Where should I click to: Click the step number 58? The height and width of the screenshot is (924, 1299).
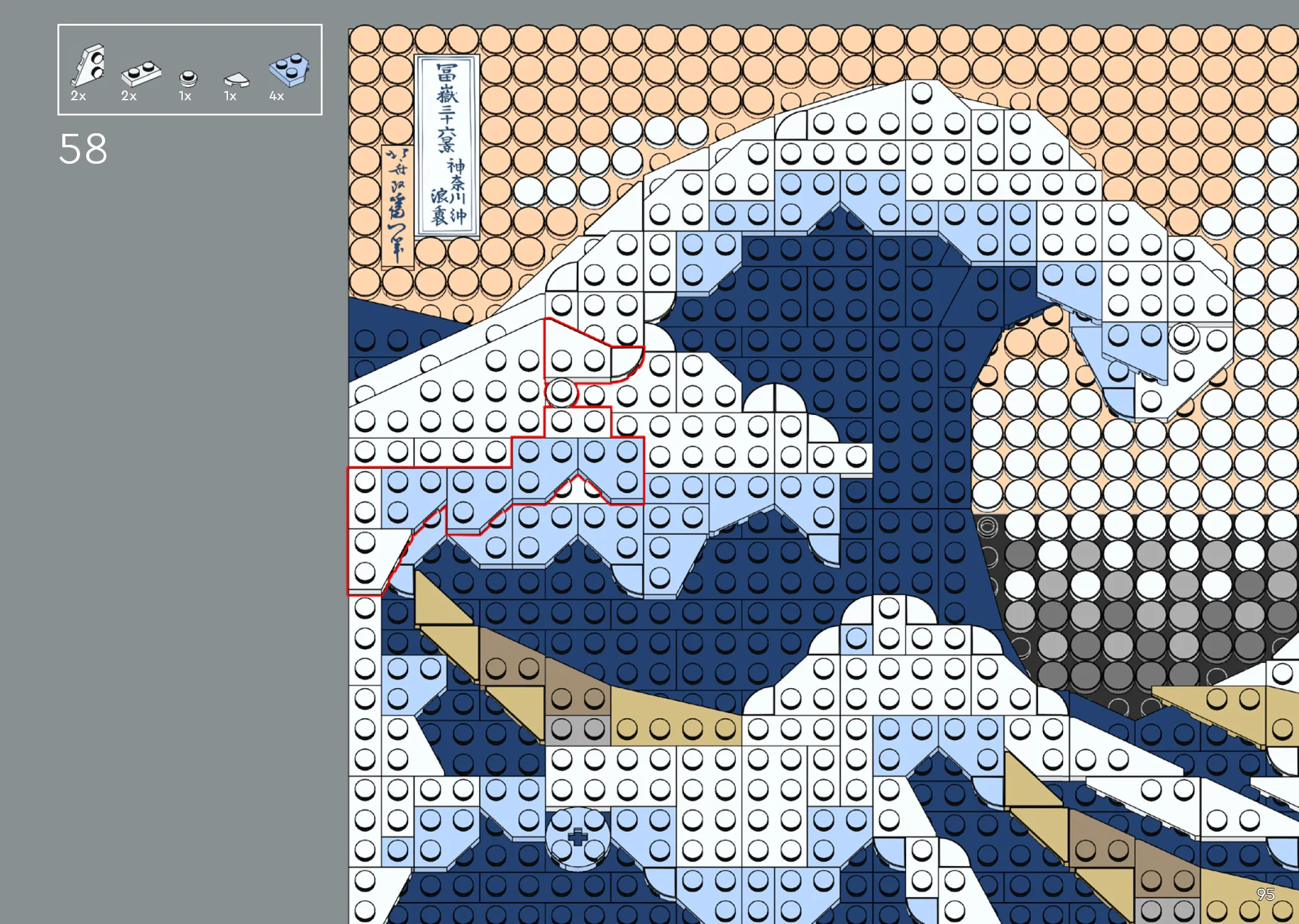(83, 149)
